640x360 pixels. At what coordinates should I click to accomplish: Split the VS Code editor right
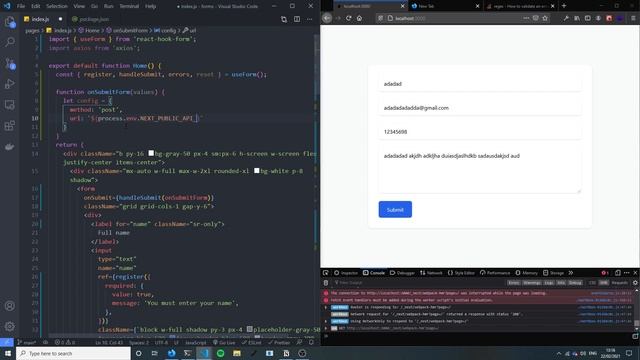(297, 19)
